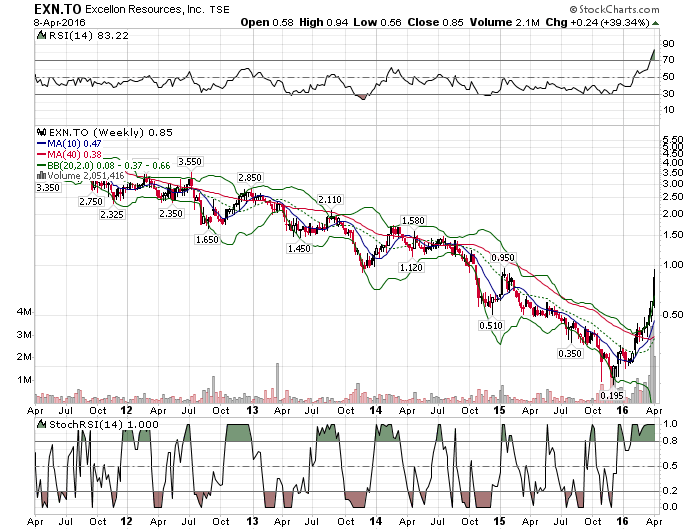The width and height of the screenshot is (700, 530).
Task: Click the 0.50 price axis label
Action: click(x=673, y=315)
